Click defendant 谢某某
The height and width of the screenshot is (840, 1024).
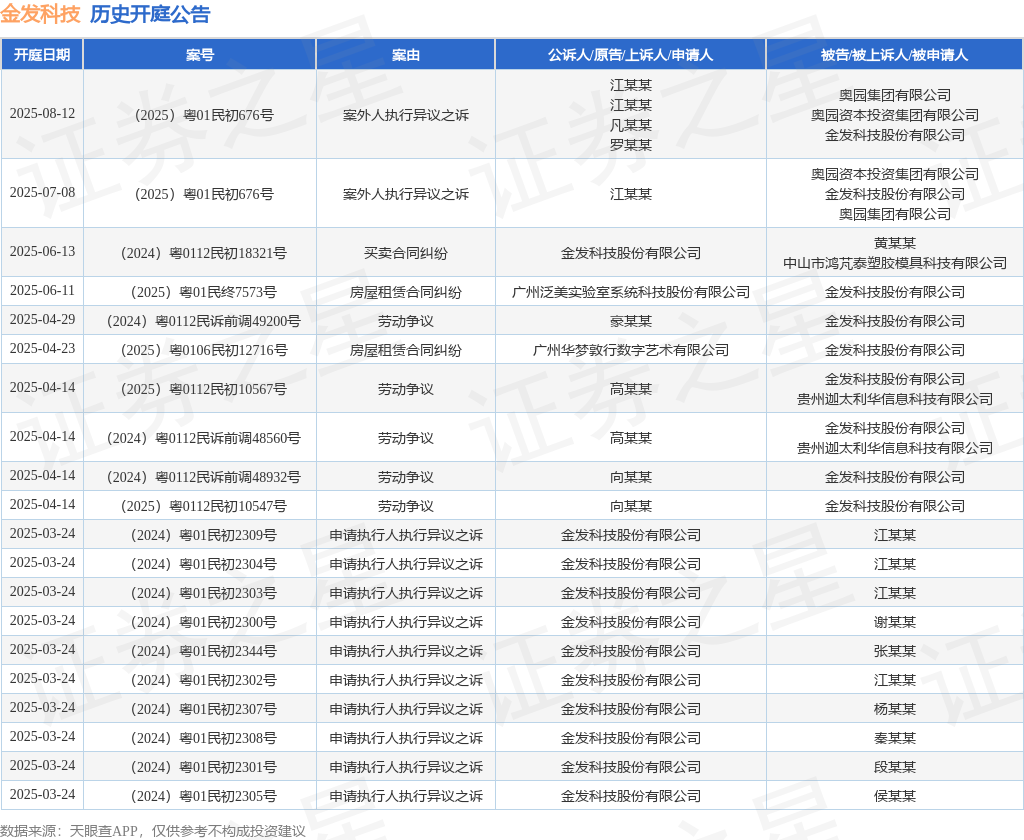[895, 622]
